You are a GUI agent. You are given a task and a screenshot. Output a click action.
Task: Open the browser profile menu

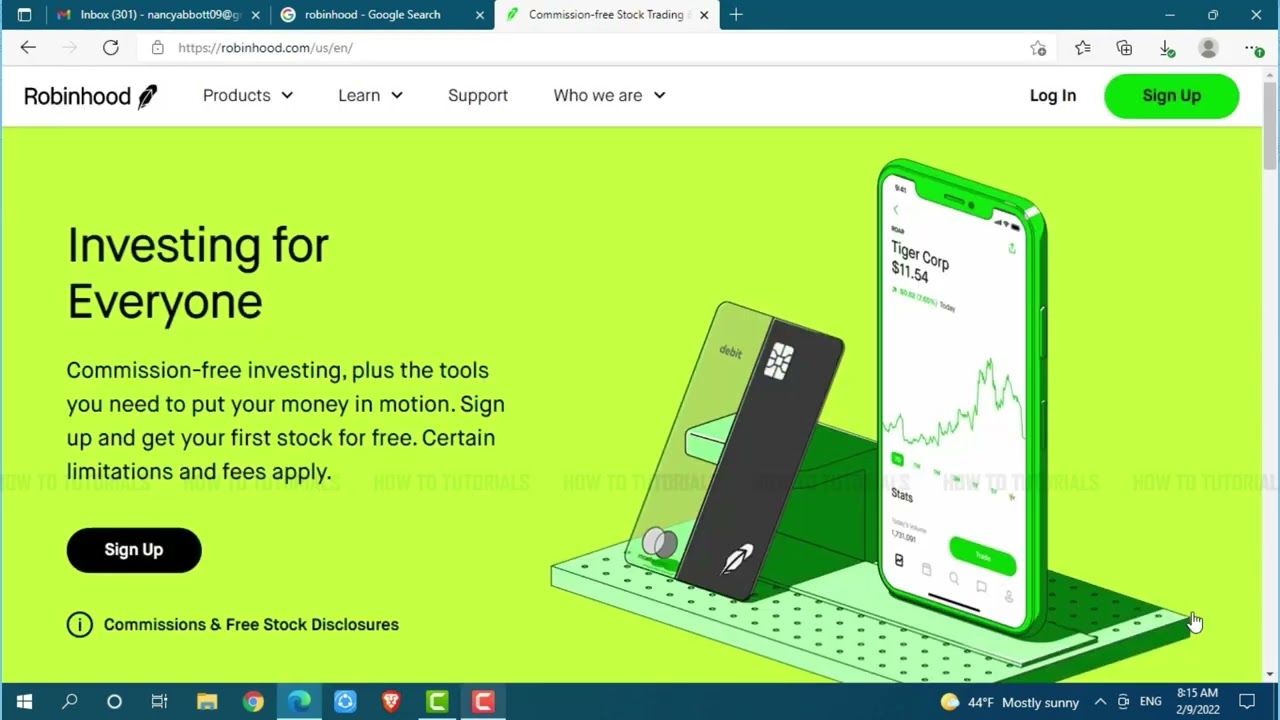(1208, 47)
